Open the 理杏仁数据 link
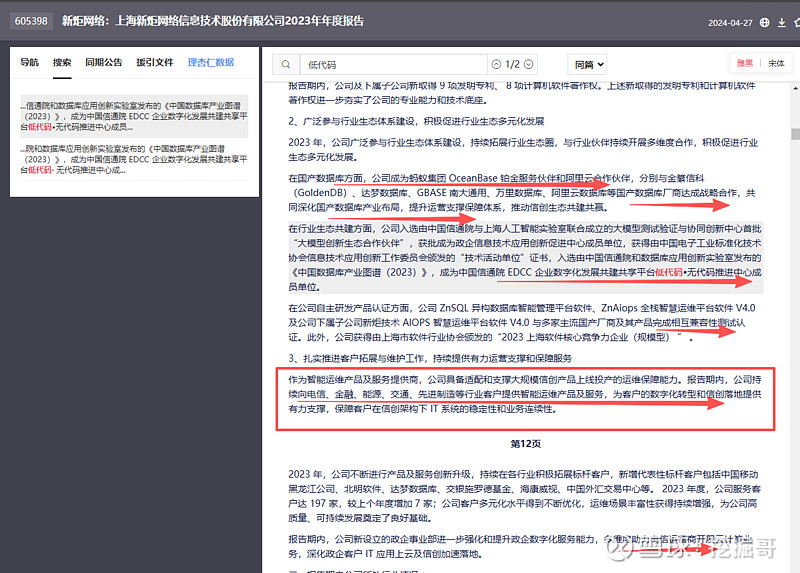 click(x=211, y=62)
